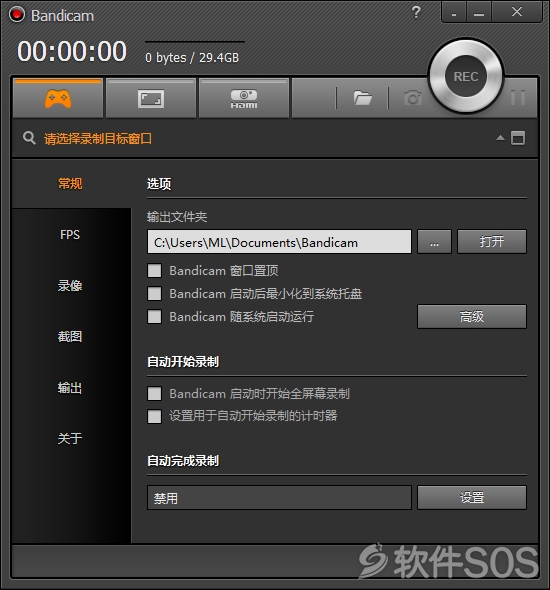This screenshot has height=590, width=550.
Task: Collapse the panel with the up arrow
Action: [500, 138]
